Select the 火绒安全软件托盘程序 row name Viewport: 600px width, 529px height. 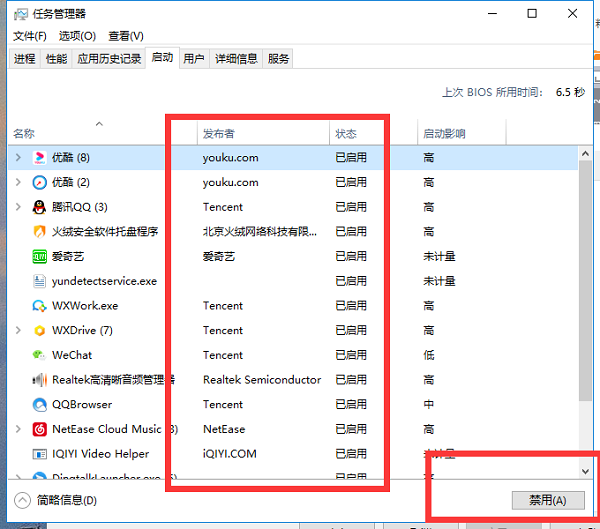point(105,232)
